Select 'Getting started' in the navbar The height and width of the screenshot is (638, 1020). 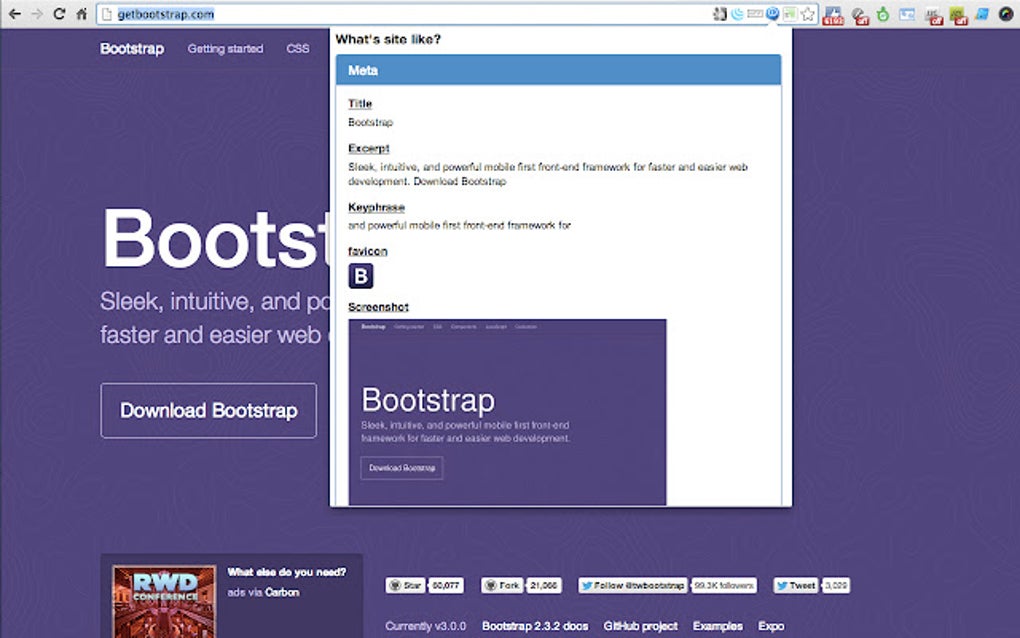[x=225, y=48]
